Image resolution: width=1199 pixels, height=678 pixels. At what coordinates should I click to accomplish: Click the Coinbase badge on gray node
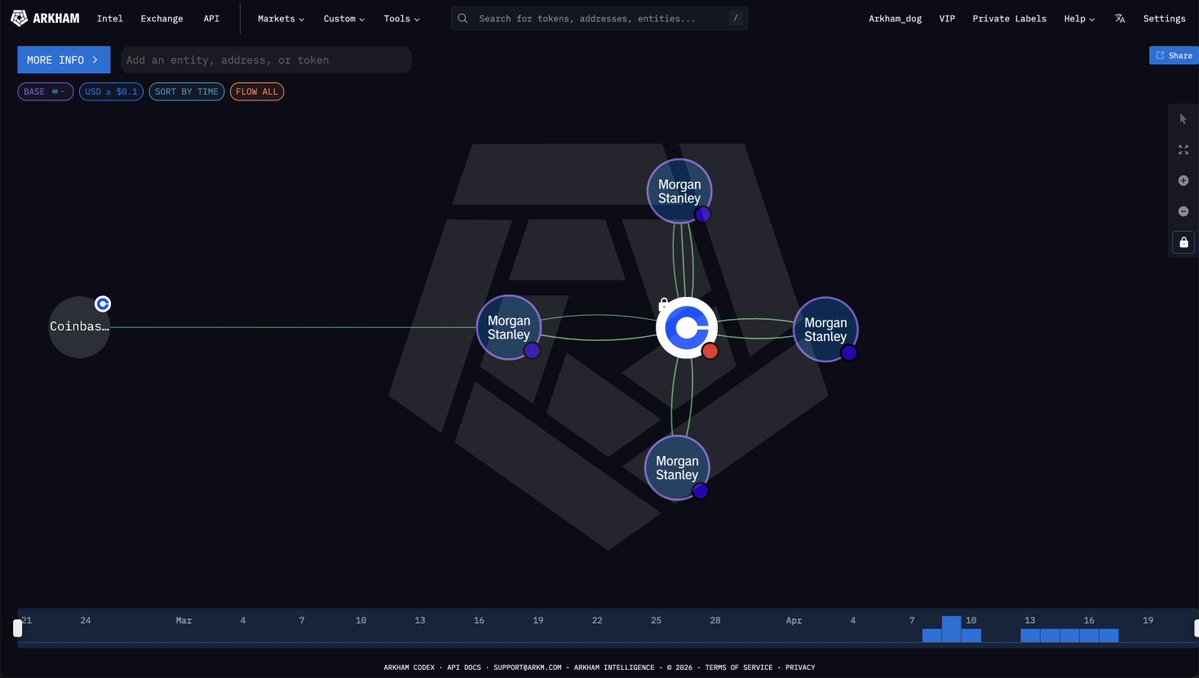(x=102, y=304)
